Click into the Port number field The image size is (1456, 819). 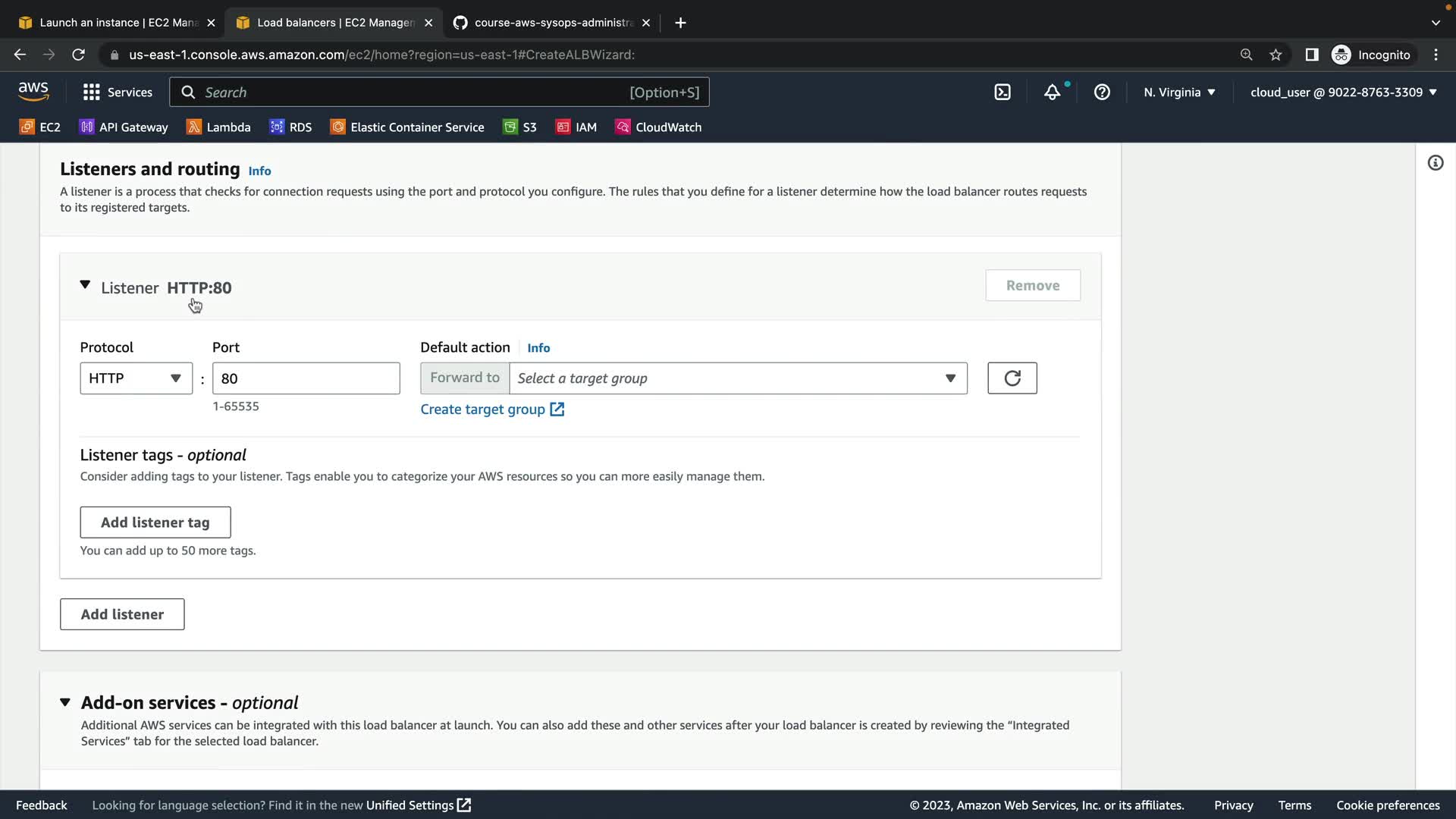306,378
